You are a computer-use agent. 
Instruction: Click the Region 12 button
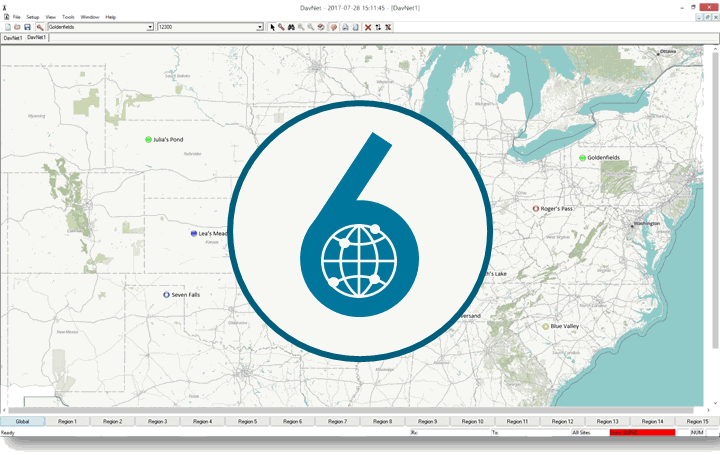point(562,421)
